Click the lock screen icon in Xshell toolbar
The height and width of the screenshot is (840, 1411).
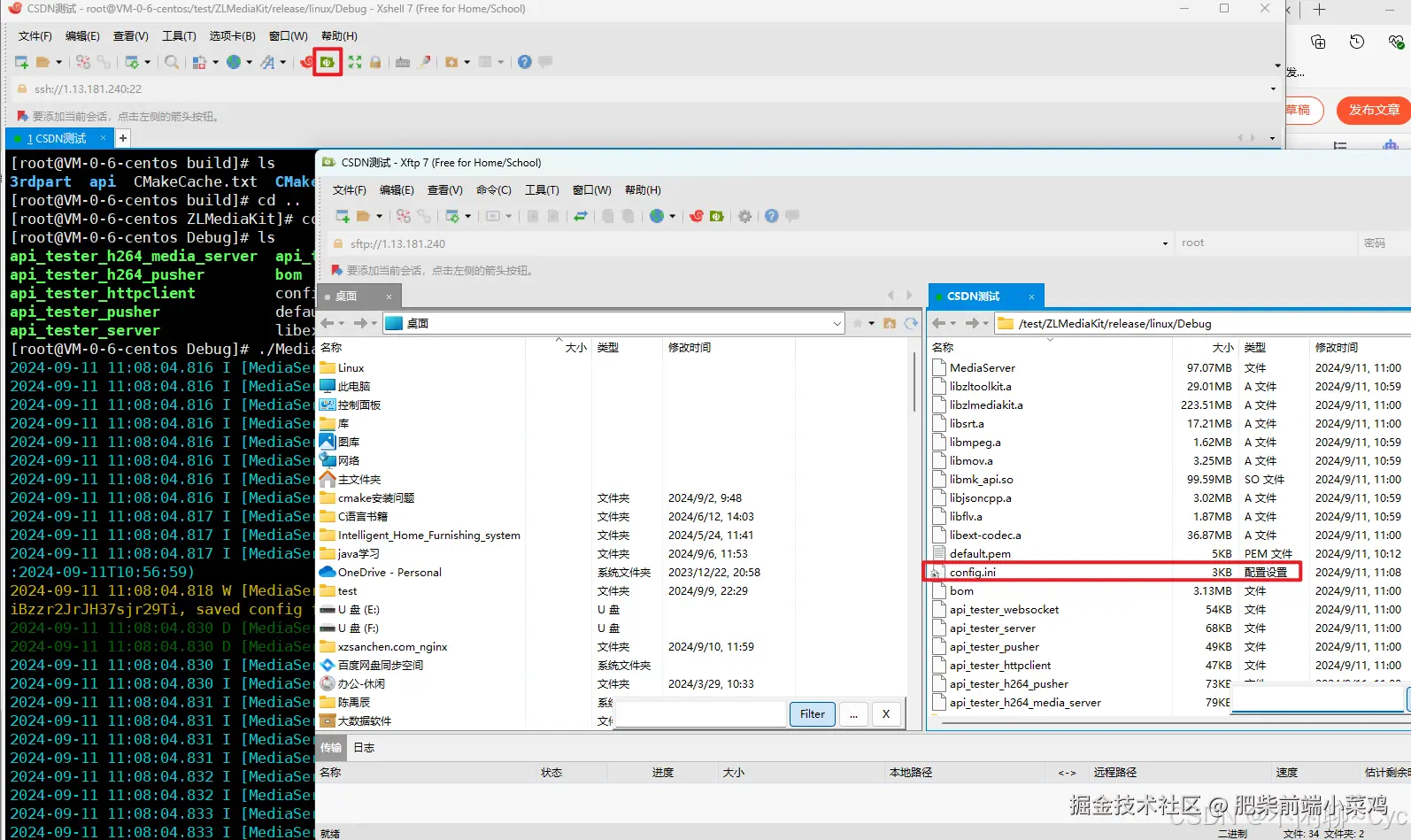(x=375, y=62)
